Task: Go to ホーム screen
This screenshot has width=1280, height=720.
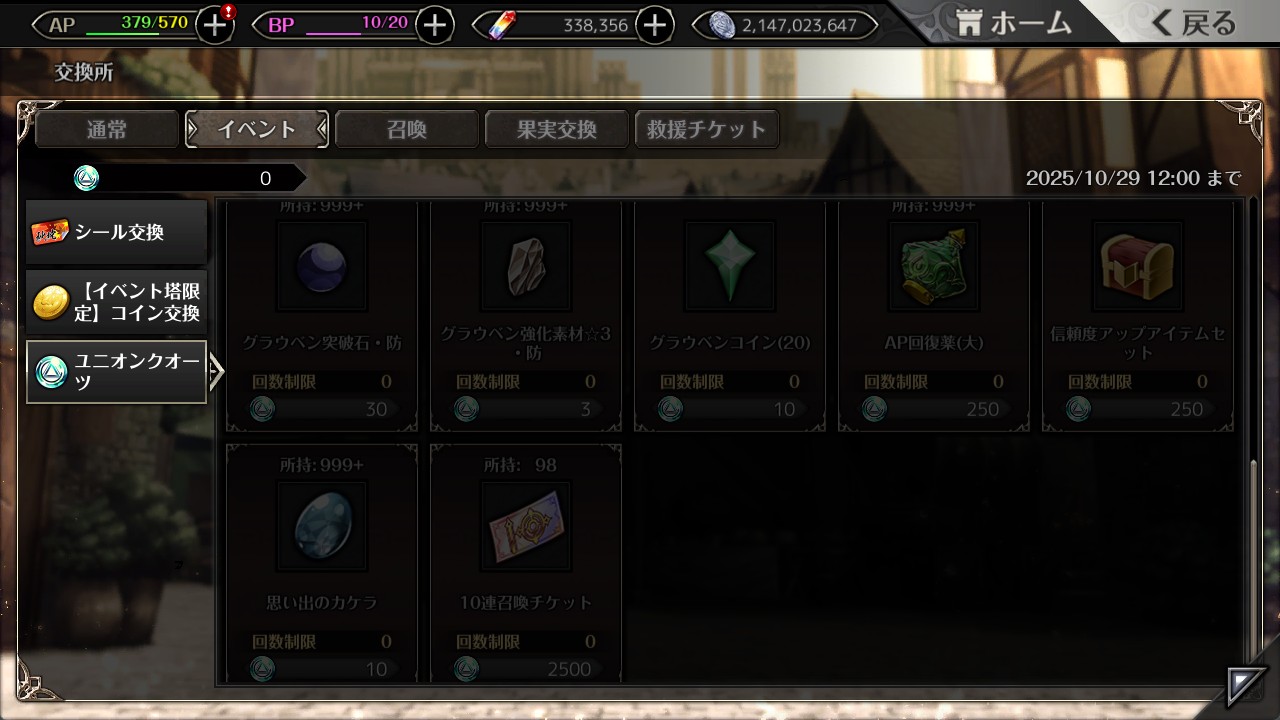Action: point(1013,23)
